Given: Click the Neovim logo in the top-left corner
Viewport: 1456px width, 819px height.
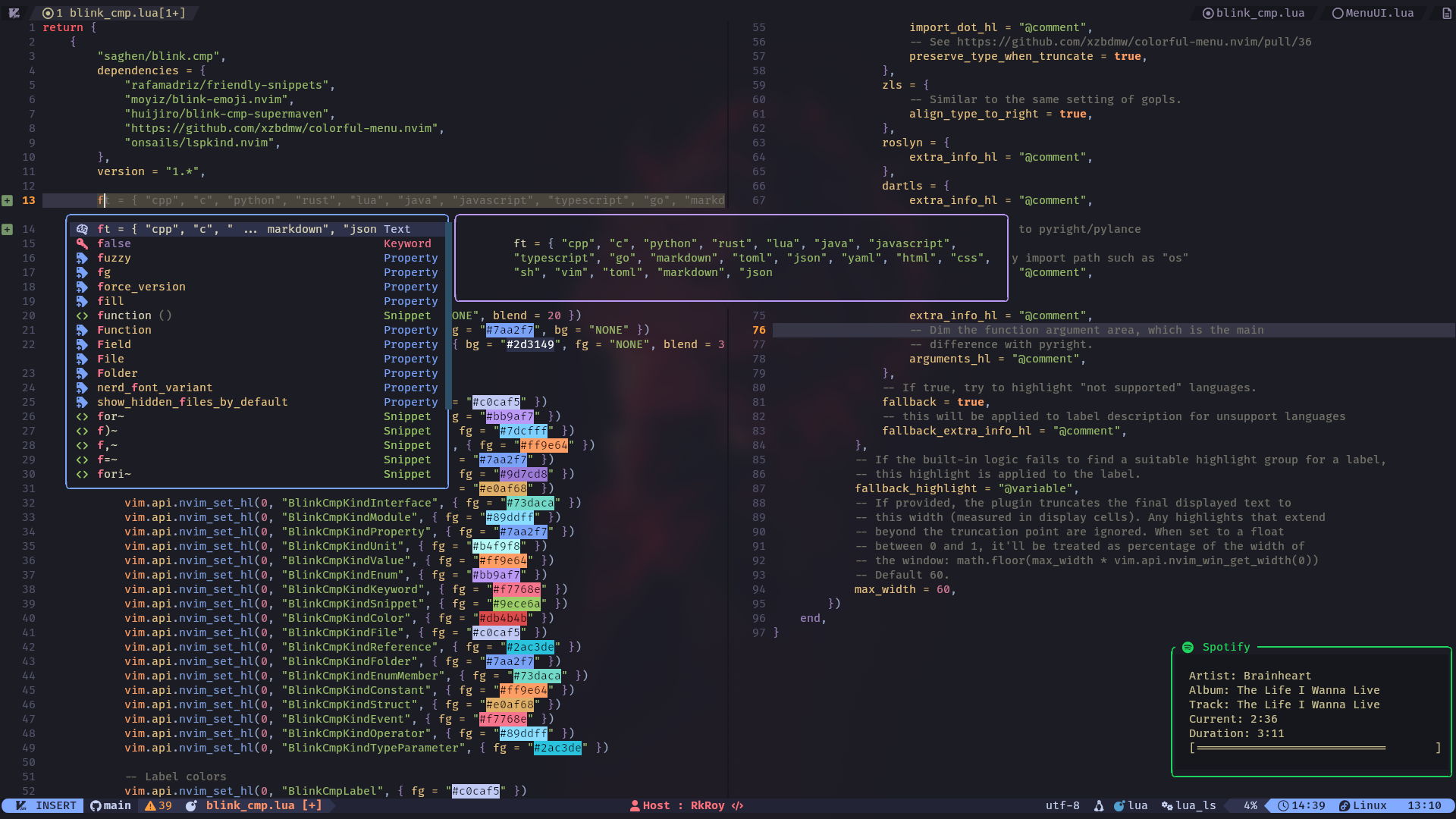Looking at the screenshot, I should (14, 13).
